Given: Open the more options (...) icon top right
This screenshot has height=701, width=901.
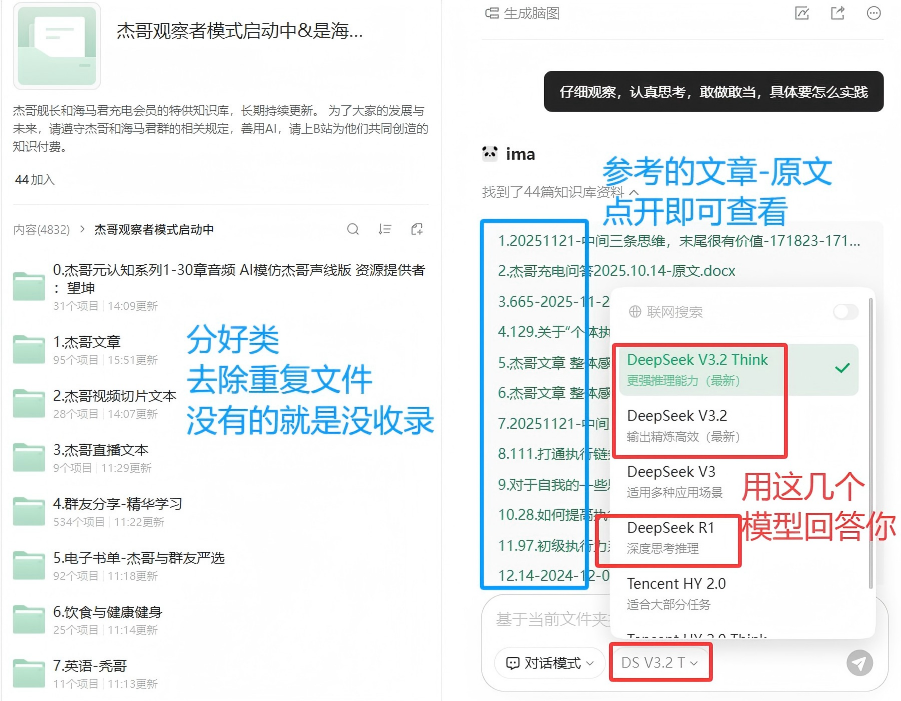Looking at the screenshot, I should point(871,12).
